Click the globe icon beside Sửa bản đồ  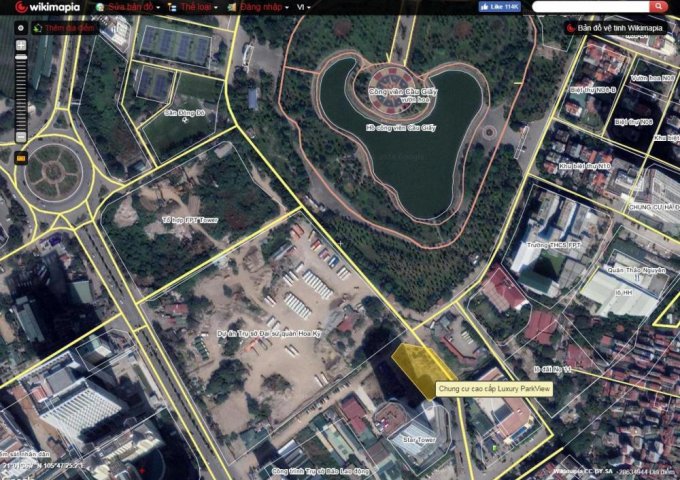(x=100, y=7)
